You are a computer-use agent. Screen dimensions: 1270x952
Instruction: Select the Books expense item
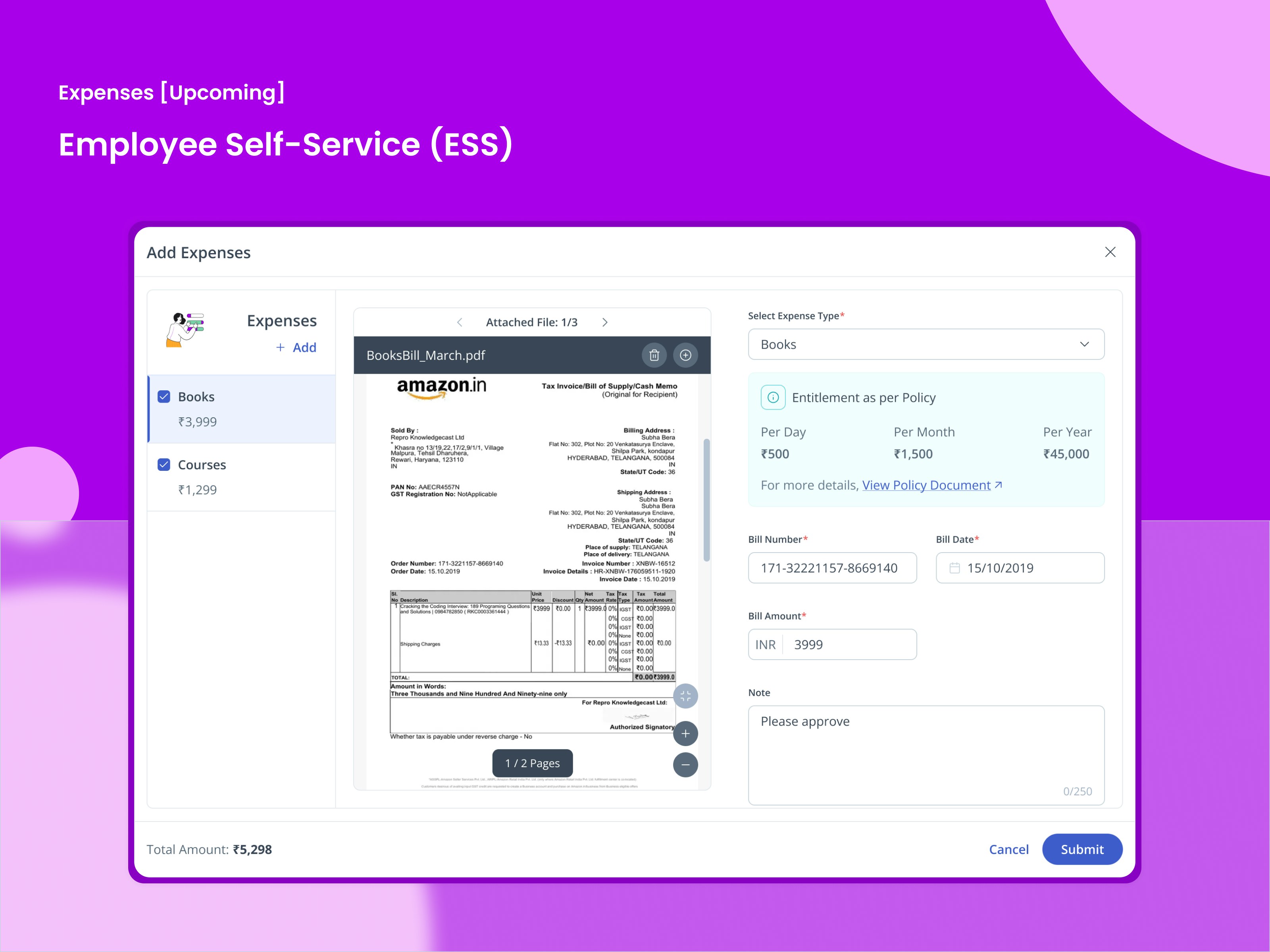tap(242, 409)
